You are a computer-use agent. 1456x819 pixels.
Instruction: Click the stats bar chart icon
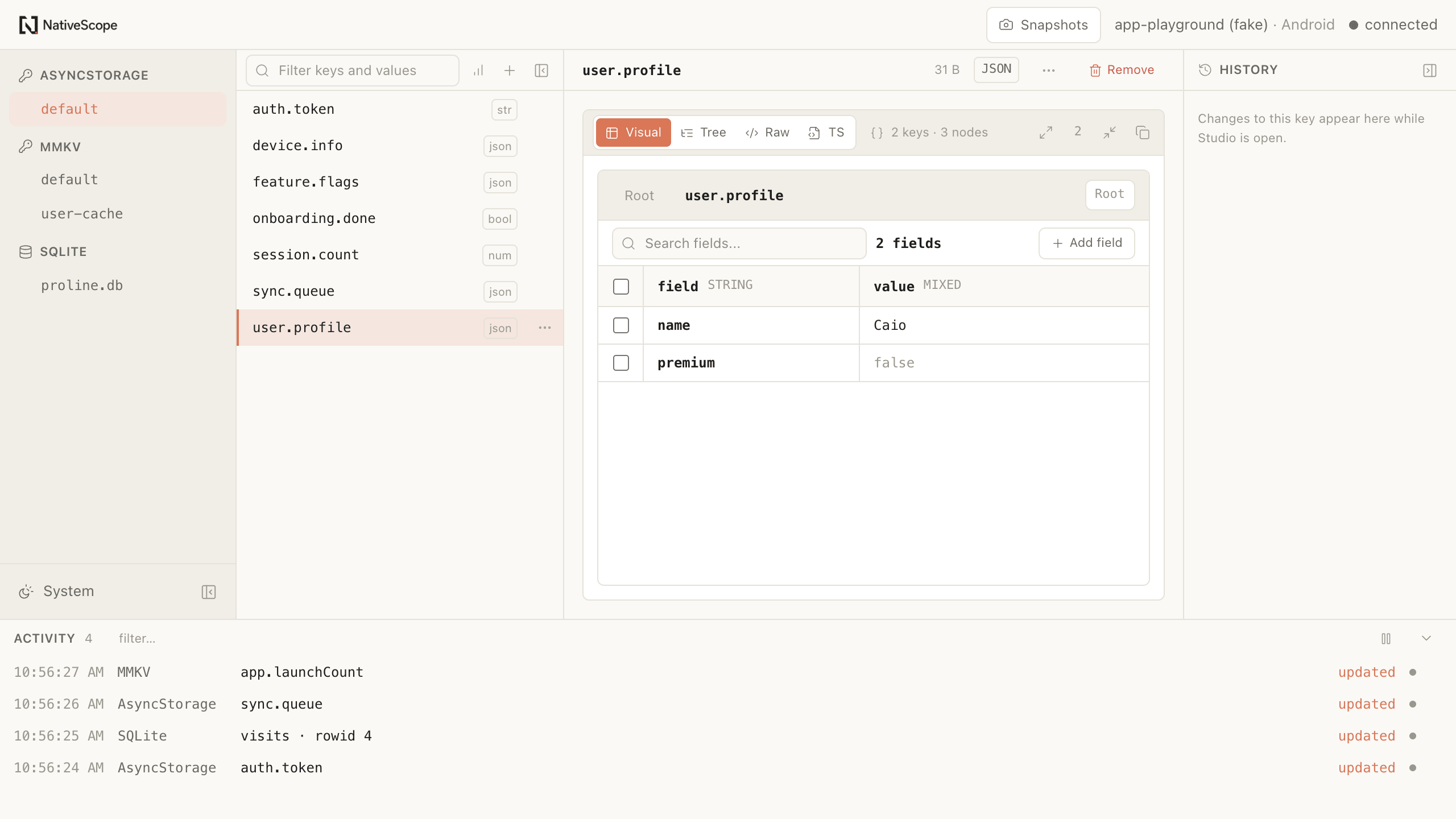point(478,71)
